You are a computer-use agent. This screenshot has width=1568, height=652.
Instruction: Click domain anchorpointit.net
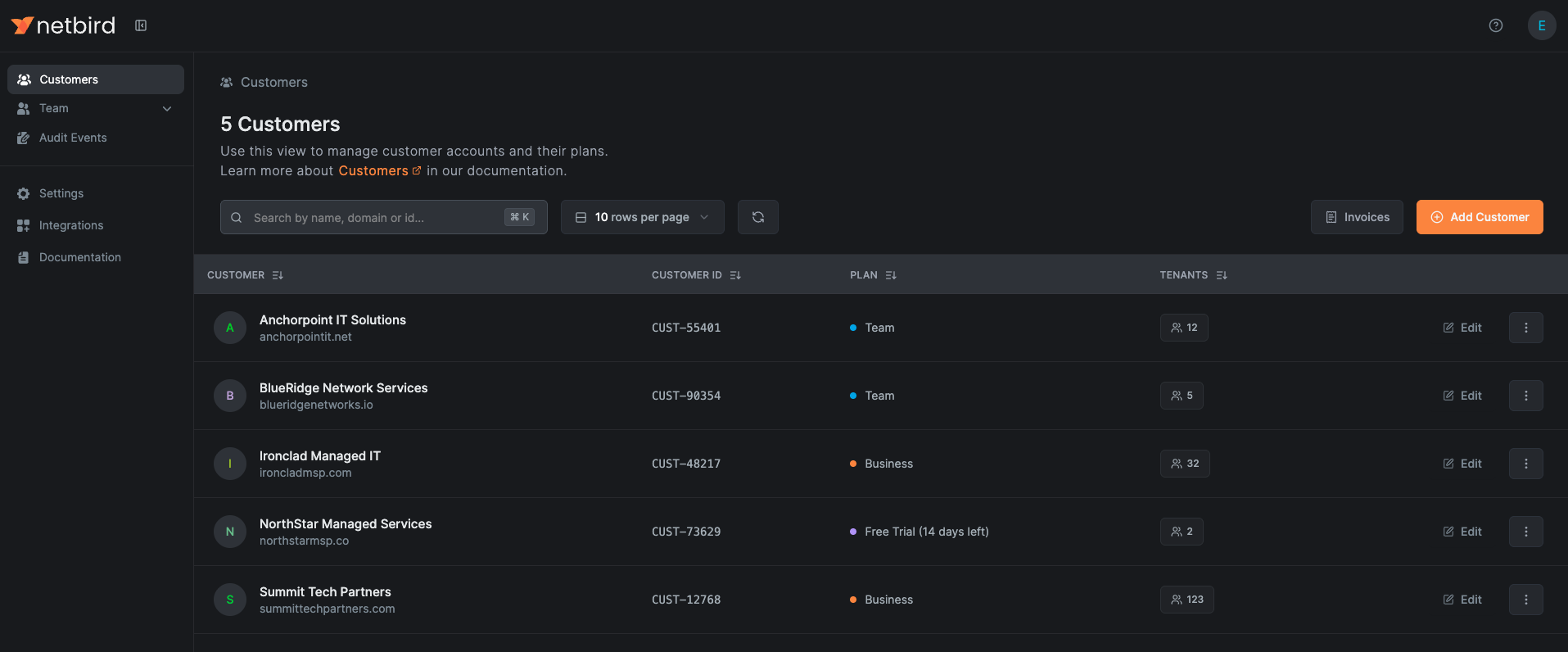tap(305, 337)
